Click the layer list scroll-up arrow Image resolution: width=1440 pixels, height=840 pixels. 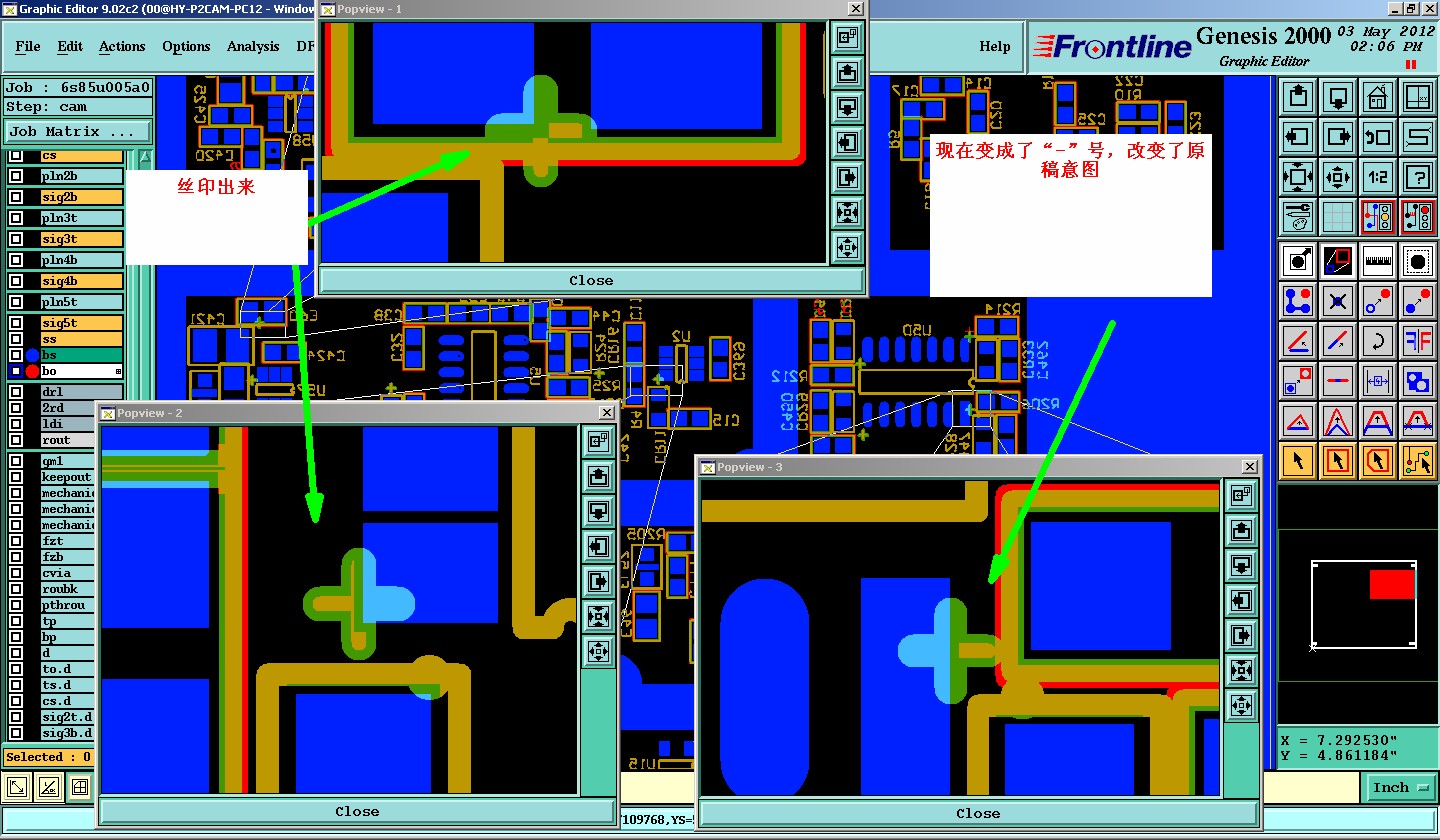point(144,158)
